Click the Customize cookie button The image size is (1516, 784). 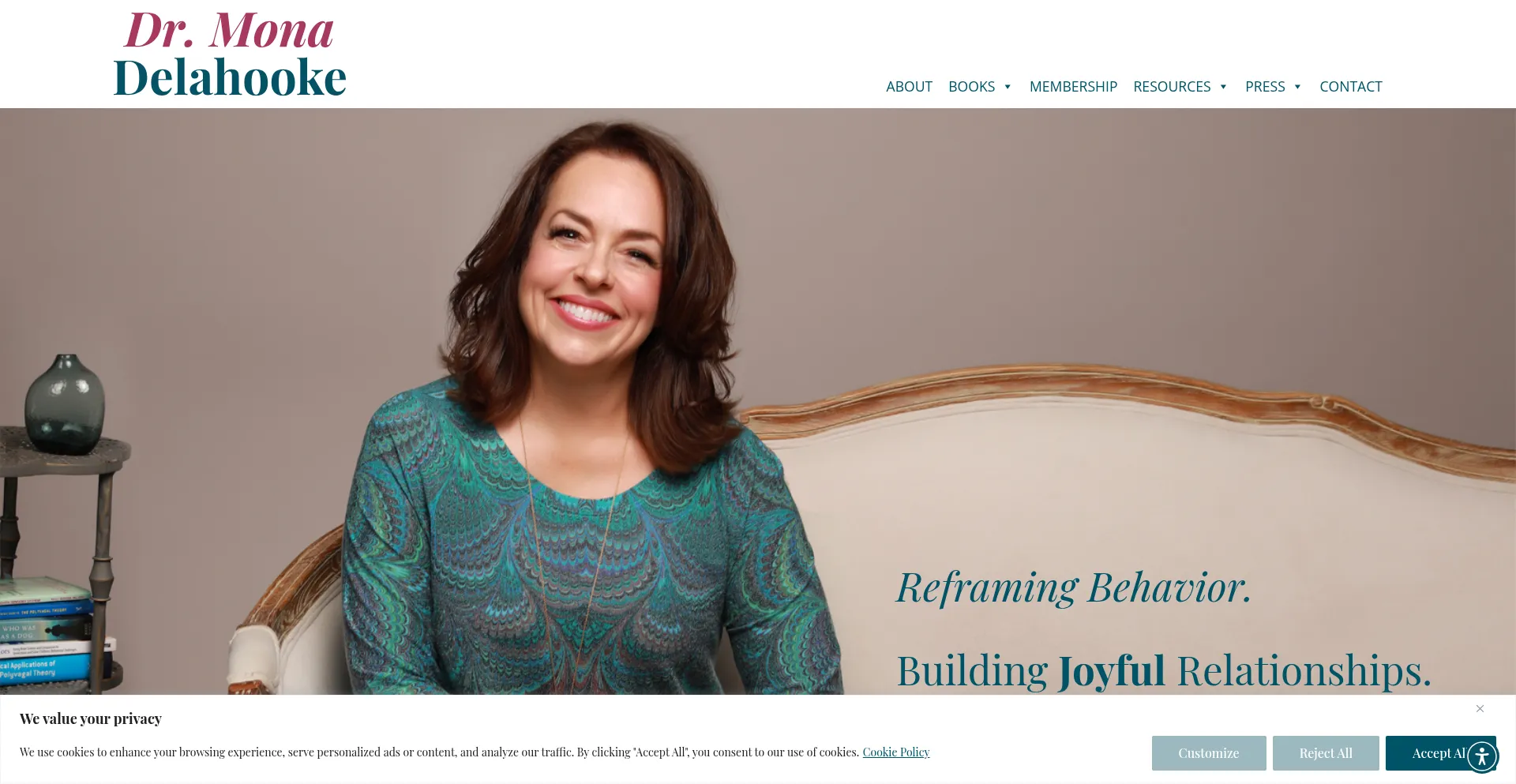(x=1209, y=753)
